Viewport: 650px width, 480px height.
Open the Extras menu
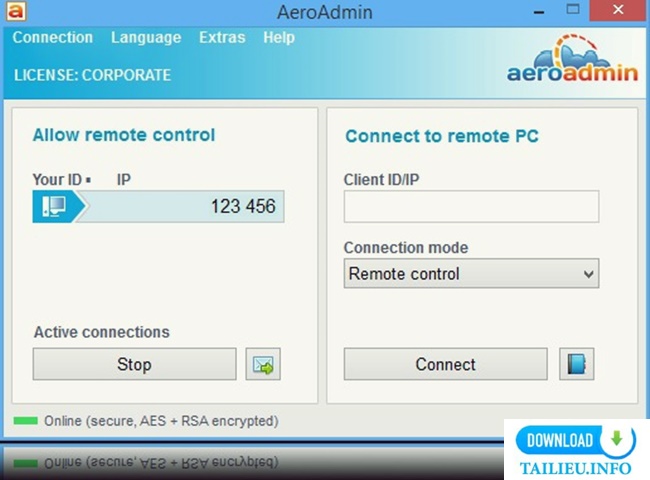coord(222,38)
